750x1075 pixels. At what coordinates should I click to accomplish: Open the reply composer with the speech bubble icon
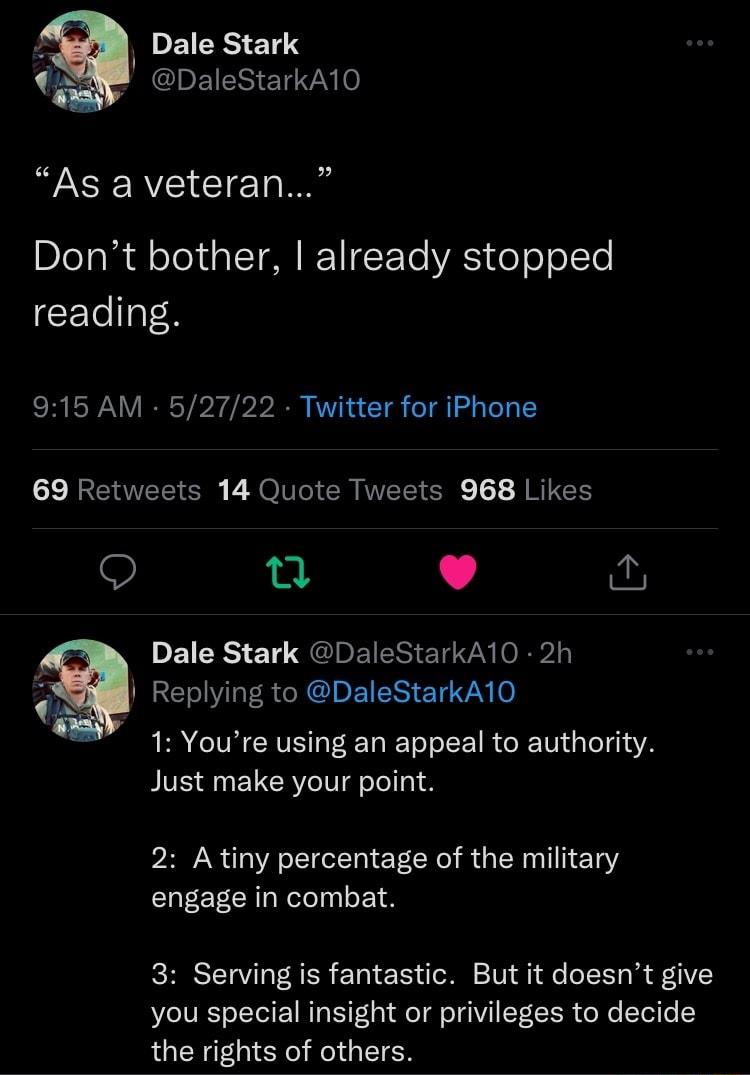point(119,572)
